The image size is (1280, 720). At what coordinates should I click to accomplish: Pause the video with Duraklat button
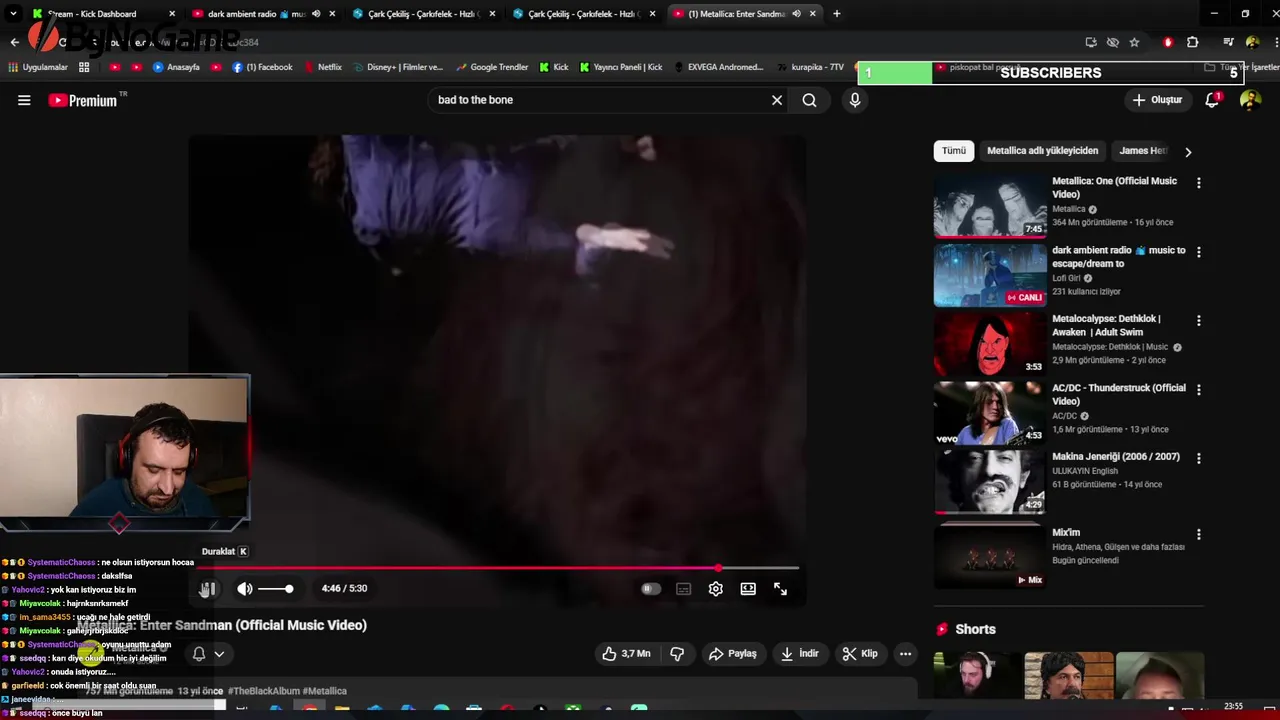click(x=208, y=589)
